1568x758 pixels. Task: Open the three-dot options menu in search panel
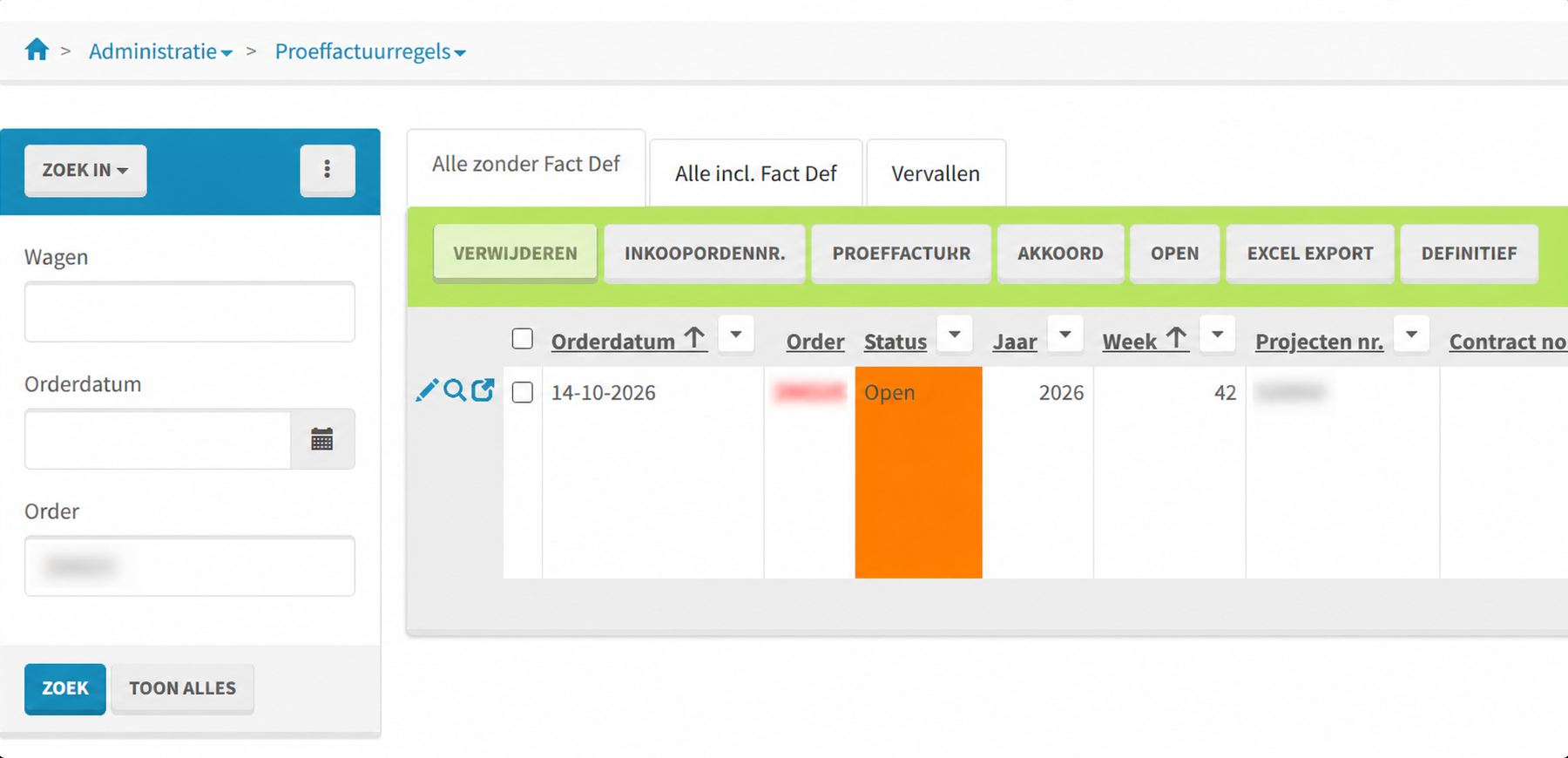(x=328, y=169)
